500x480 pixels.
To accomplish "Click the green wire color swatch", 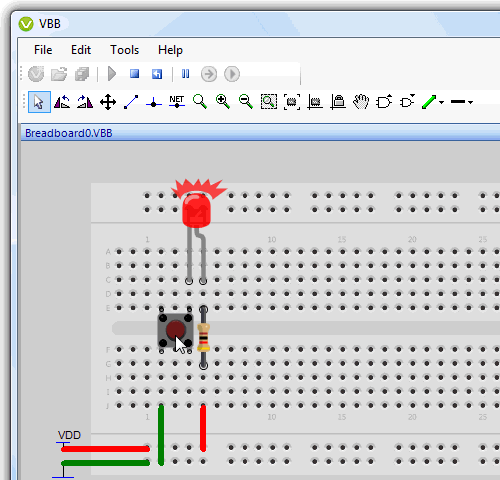I will [x=429, y=102].
